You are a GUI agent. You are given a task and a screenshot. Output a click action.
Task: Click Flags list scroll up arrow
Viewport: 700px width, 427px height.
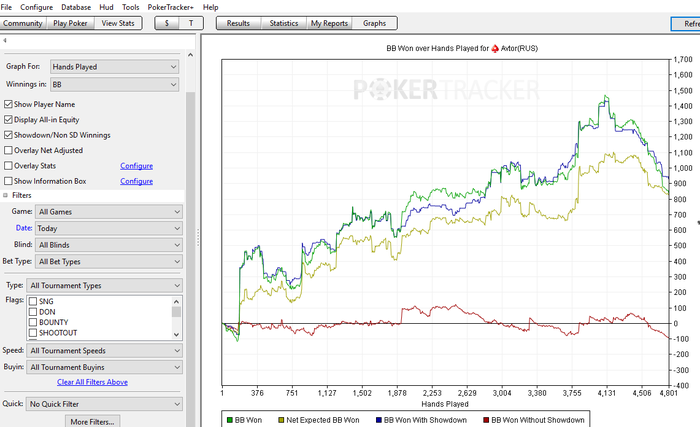(176, 301)
